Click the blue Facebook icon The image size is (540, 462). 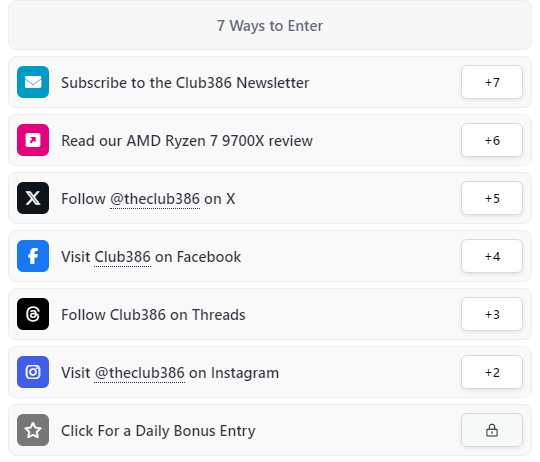click(x=33, y=256)
